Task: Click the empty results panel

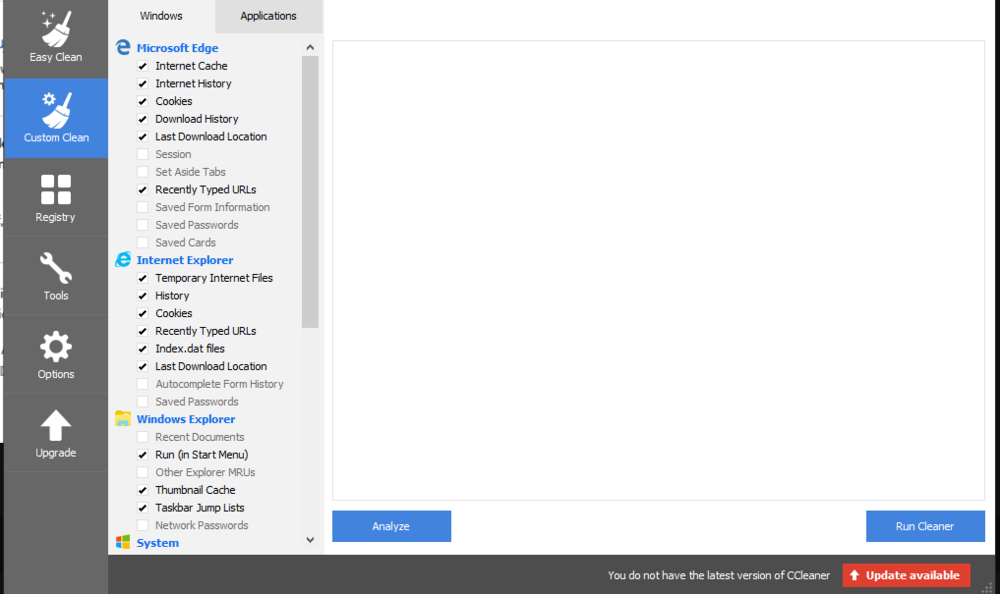Action: click(x=658, y=271)
